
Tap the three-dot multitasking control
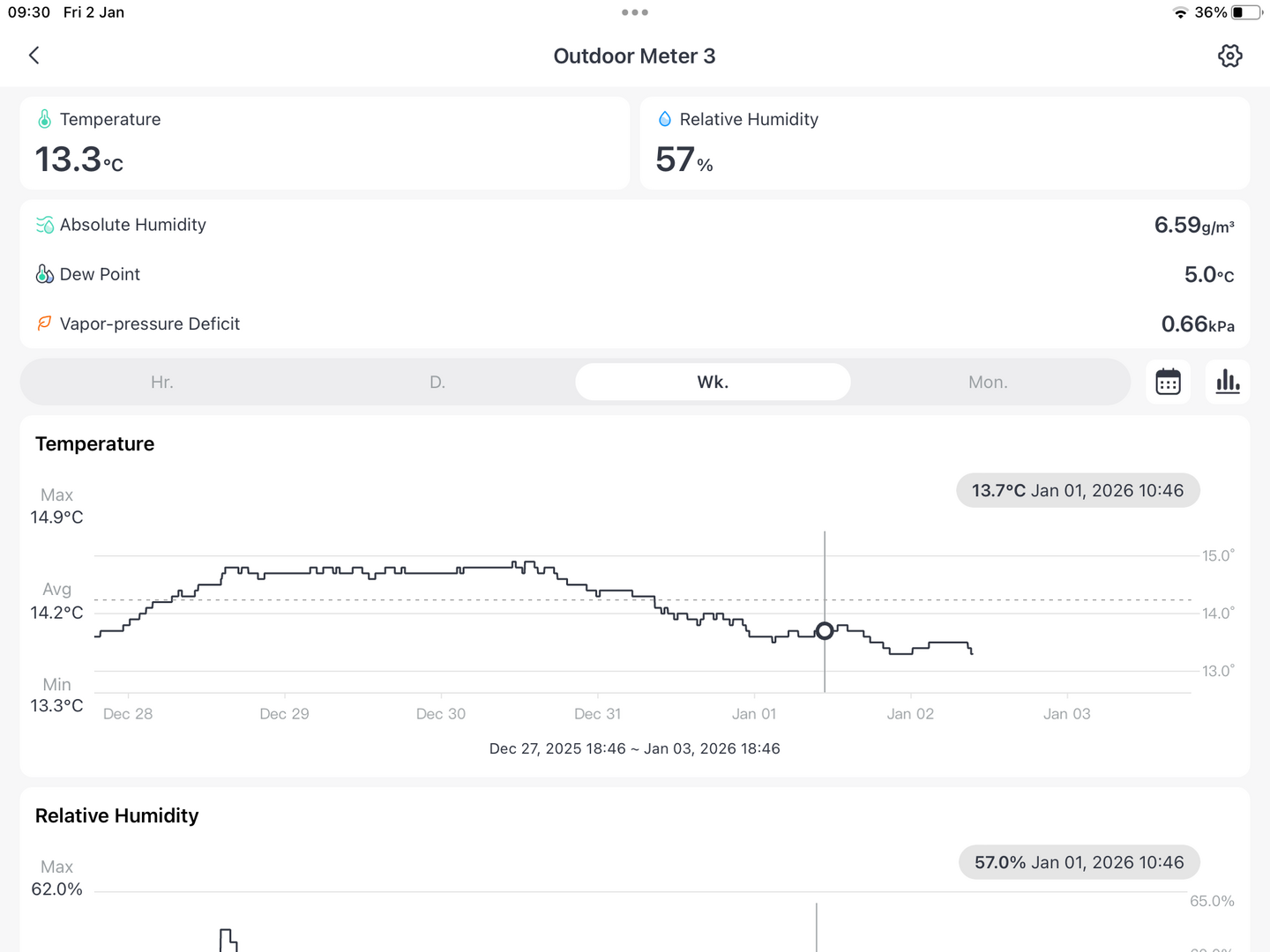point(635,12)
